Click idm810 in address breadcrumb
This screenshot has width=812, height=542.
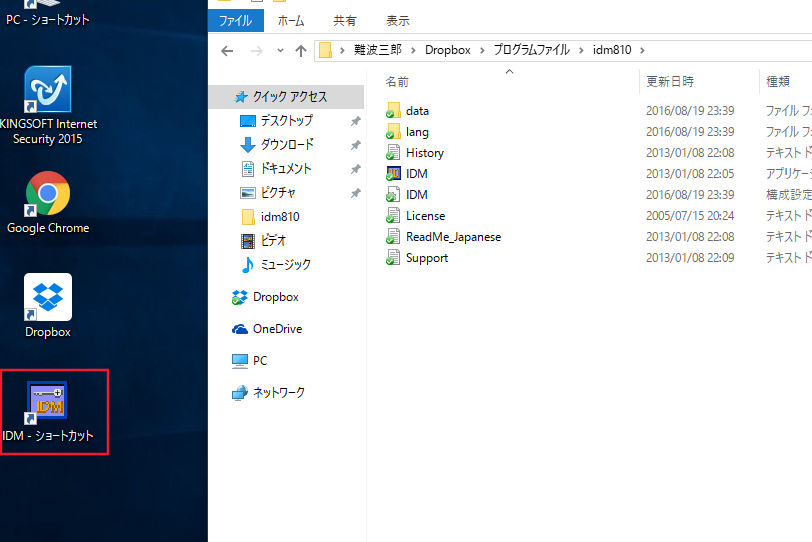click(x=612, y=50)
